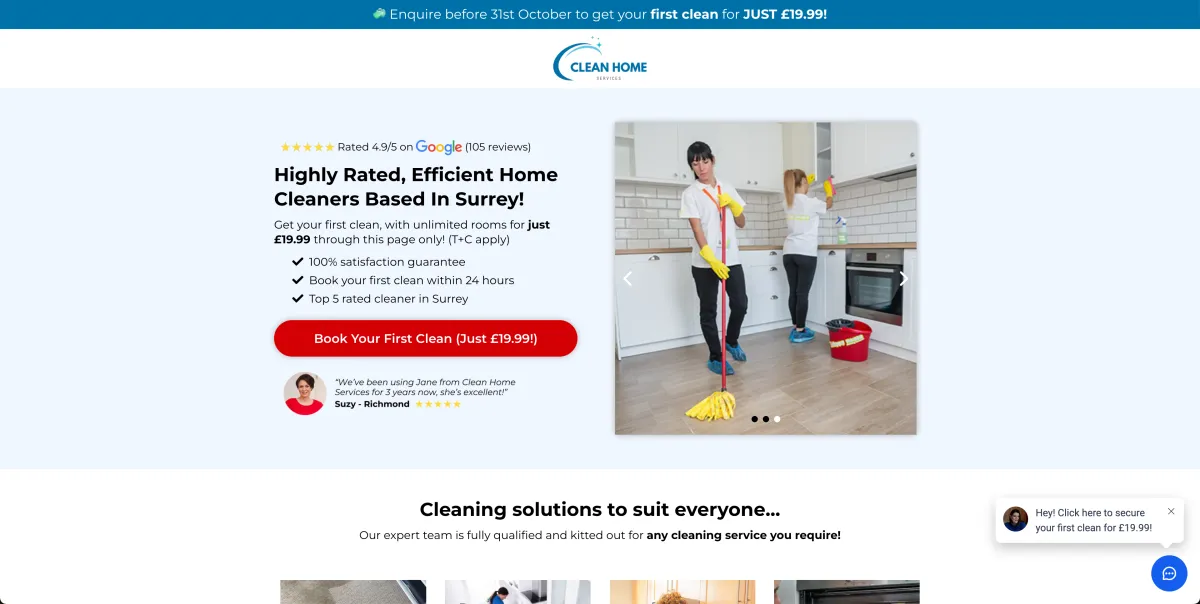The image size is (1200, 604).
Task: Click chat agent avatar in popup
Action: (1016, 519)
